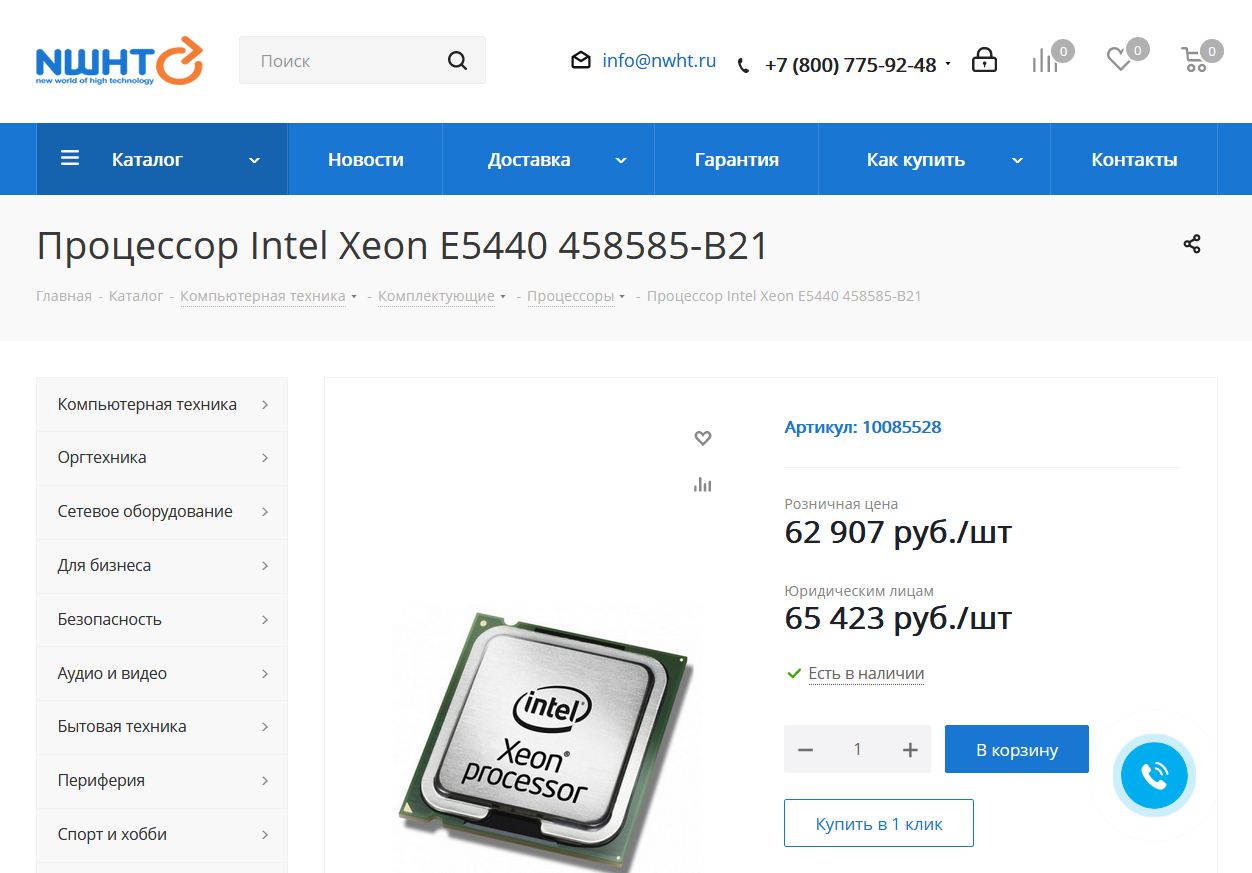
Task: Click retail price 62 907 руб./шт
Action: pos(898,532)
